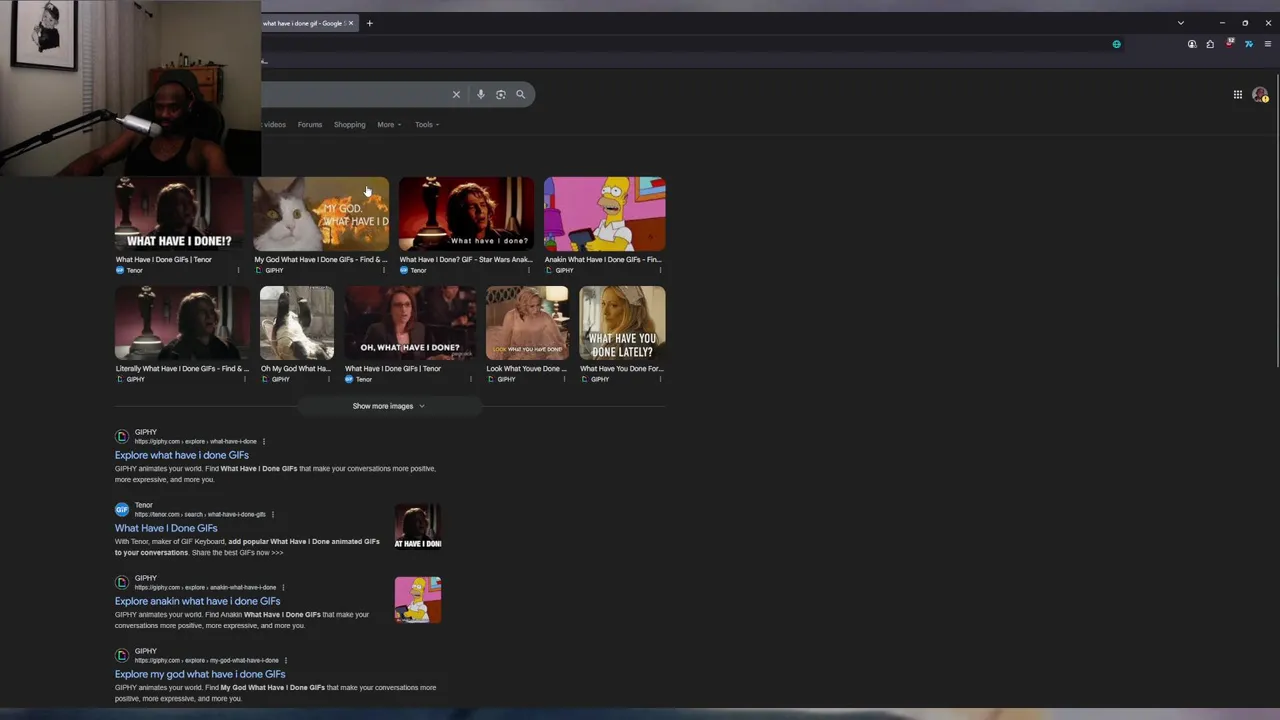The image size is (1280, 720).
Task: Start voice search with the microphone icon
Action: pyautogui.click(x=480, y=94)
